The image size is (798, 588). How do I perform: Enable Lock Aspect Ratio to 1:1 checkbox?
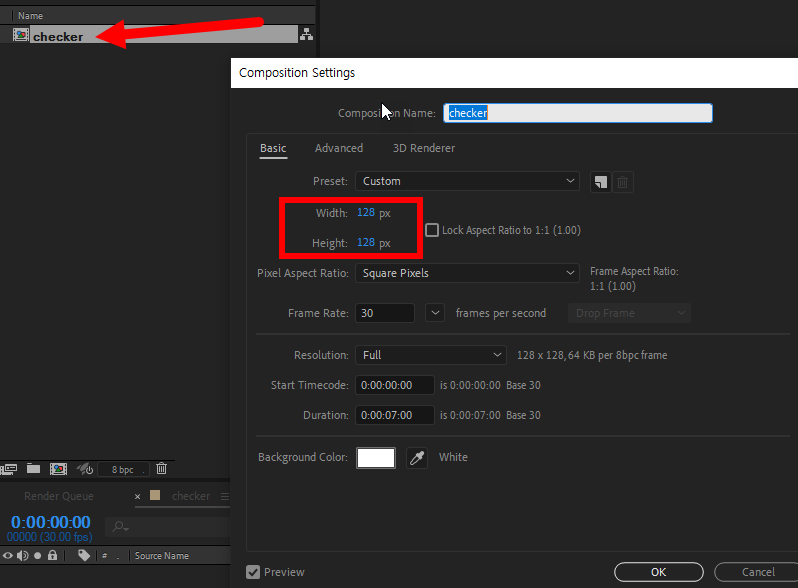click(432, 230)
